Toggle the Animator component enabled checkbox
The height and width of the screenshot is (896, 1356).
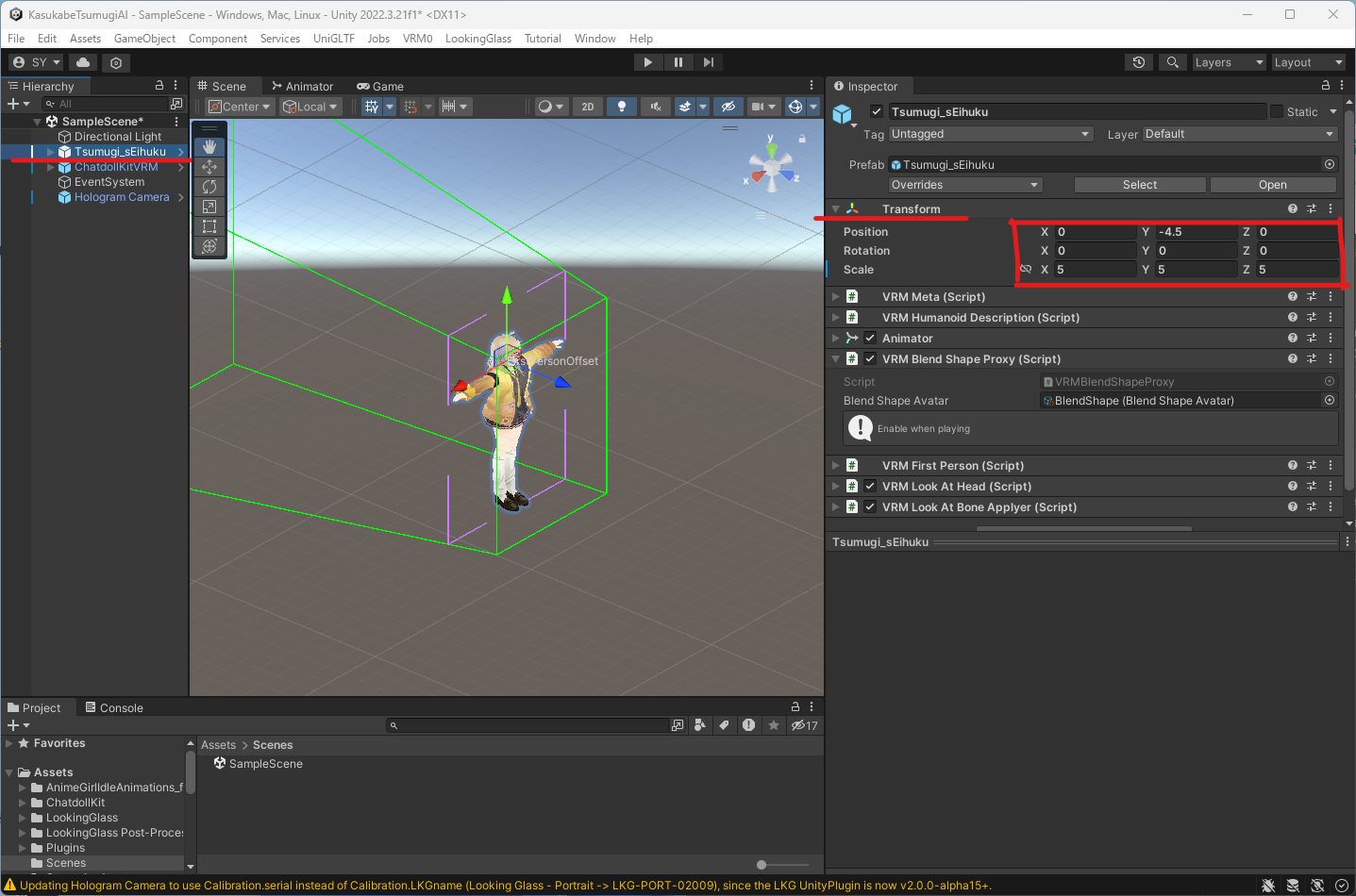[870, 338]
